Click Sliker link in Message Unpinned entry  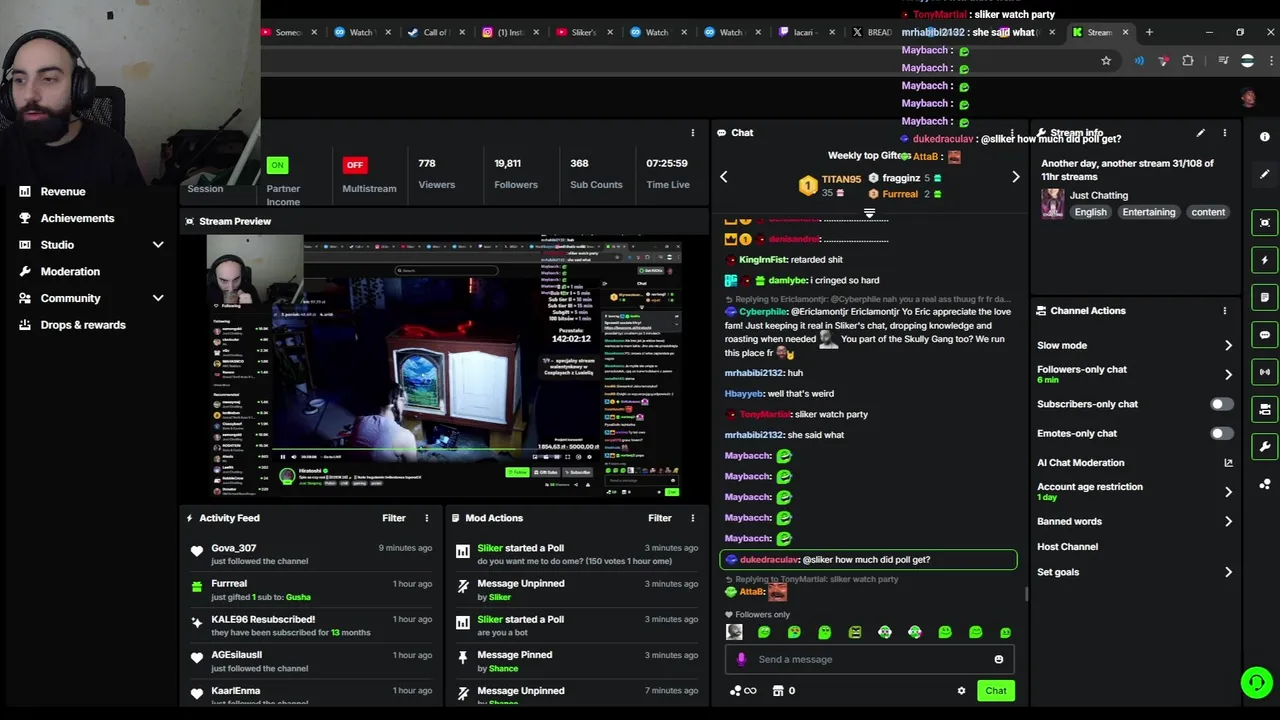pyautogui.click(x=500, y=597)
